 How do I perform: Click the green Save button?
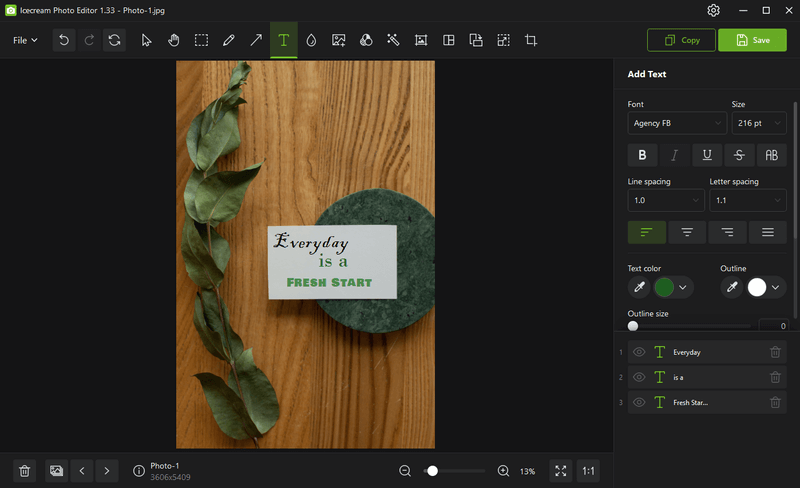pos(753,40)
